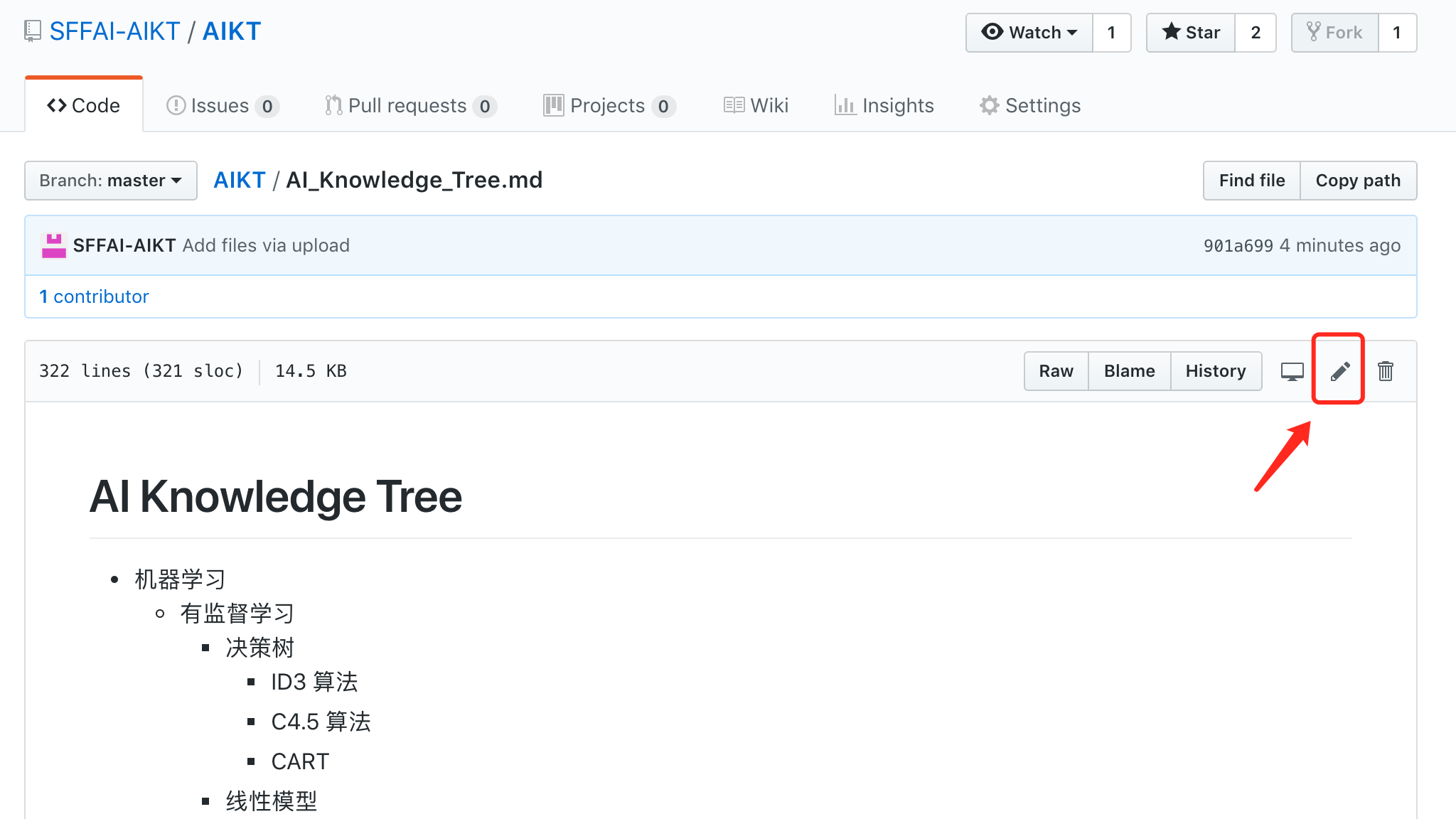Click the trash delete file icon
1456x819 pixels.
(1385, 371)
